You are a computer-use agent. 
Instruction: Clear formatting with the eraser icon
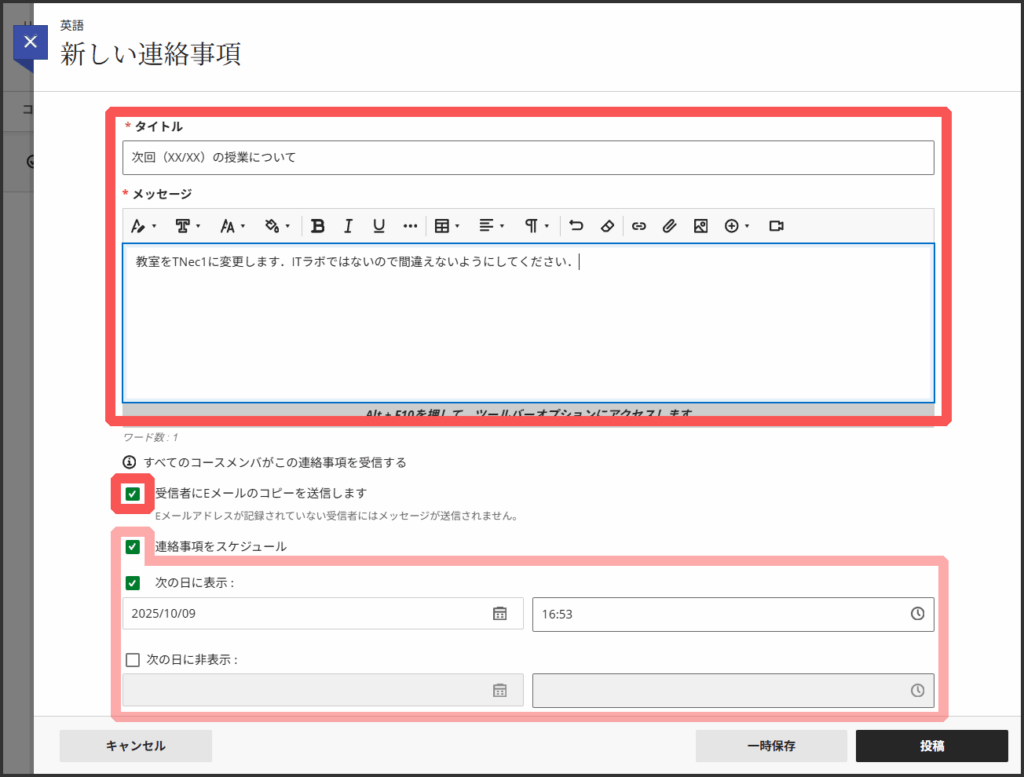607,226
